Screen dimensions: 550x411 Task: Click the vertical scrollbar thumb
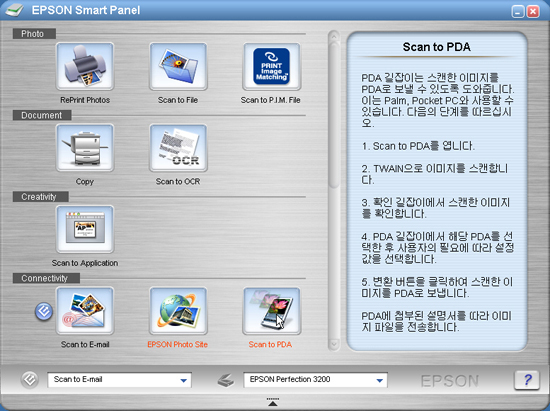334,114
